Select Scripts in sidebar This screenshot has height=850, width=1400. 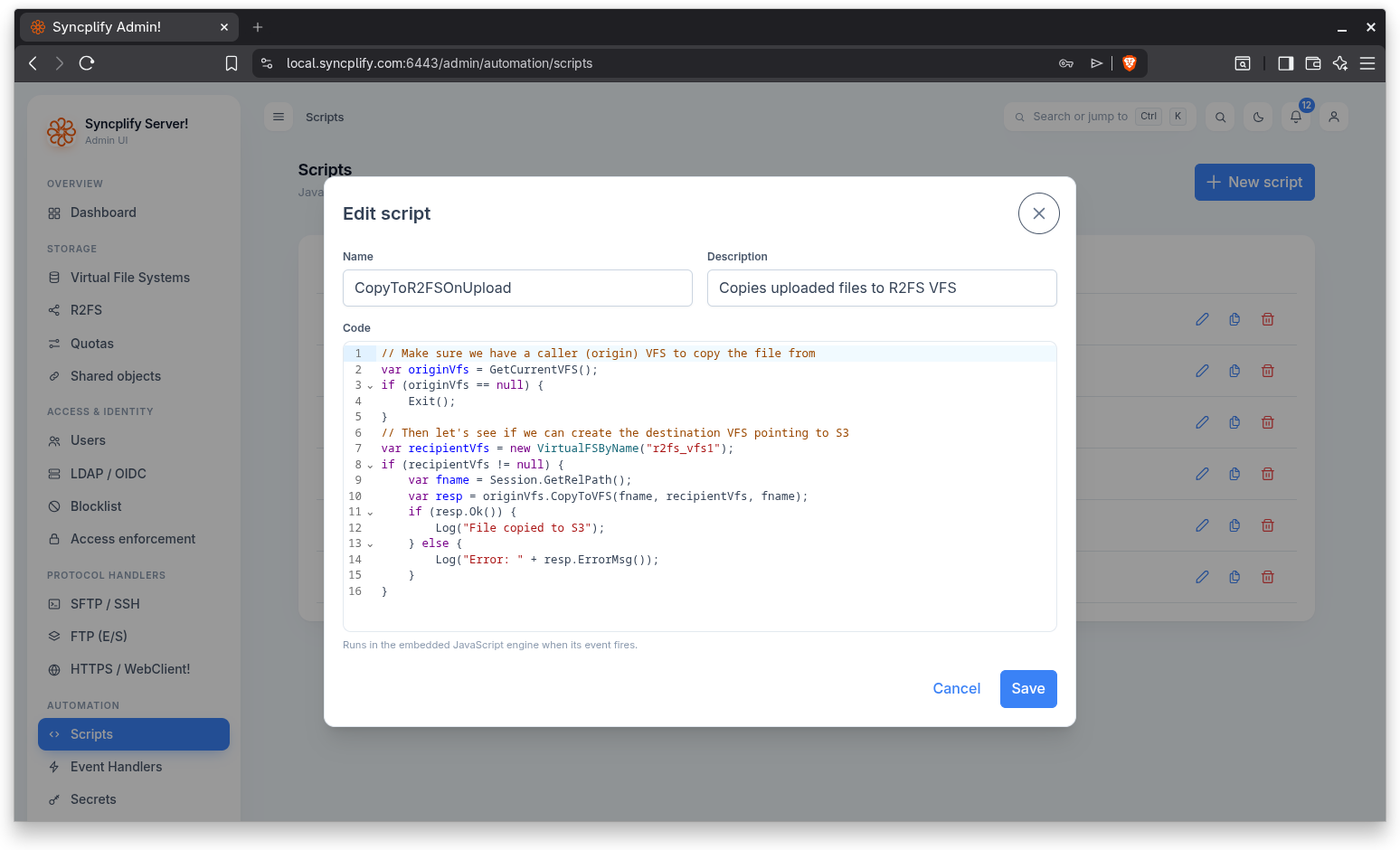click(134, 734)
